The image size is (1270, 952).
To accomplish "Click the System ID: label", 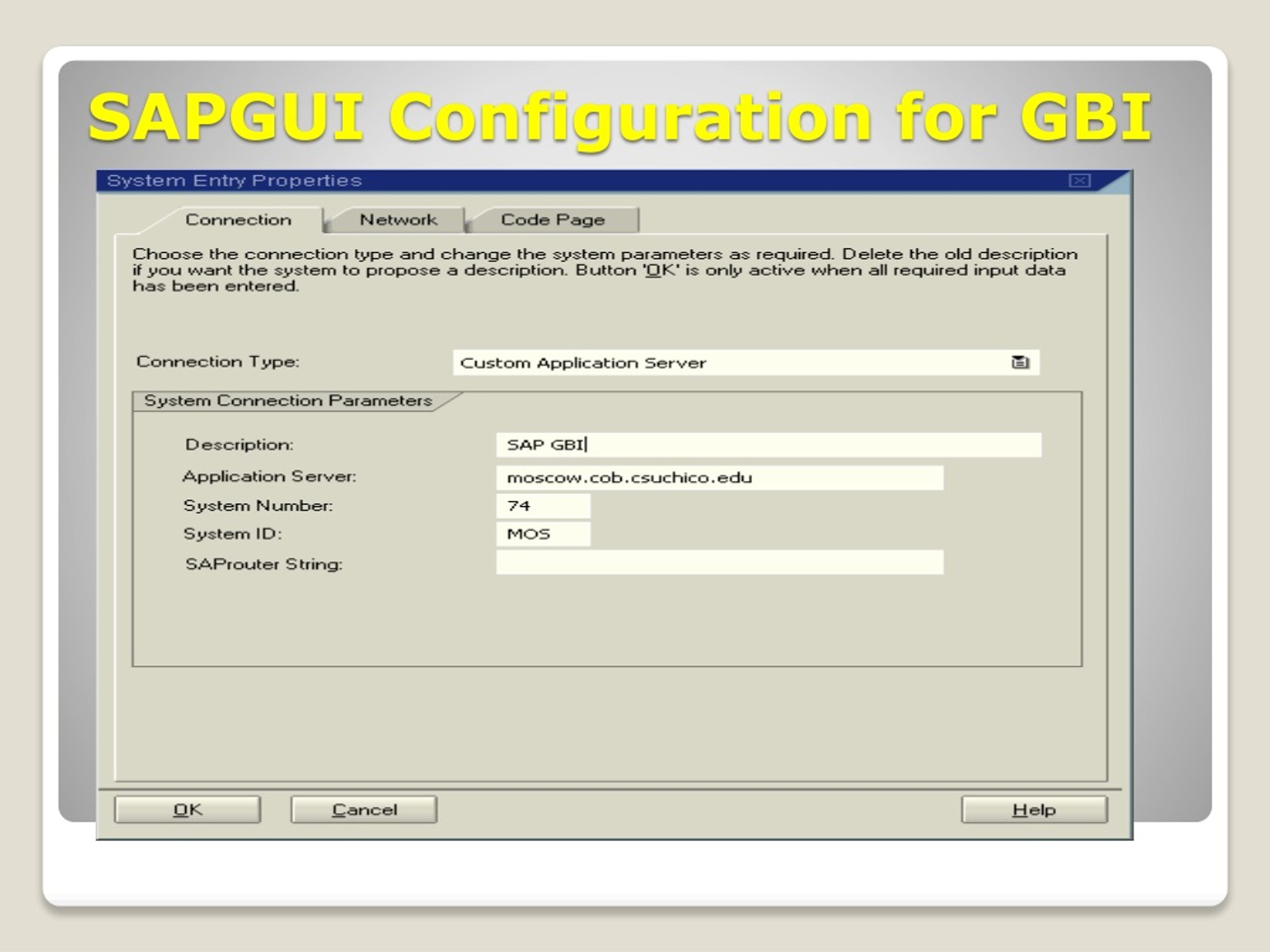I will [233, 534].
